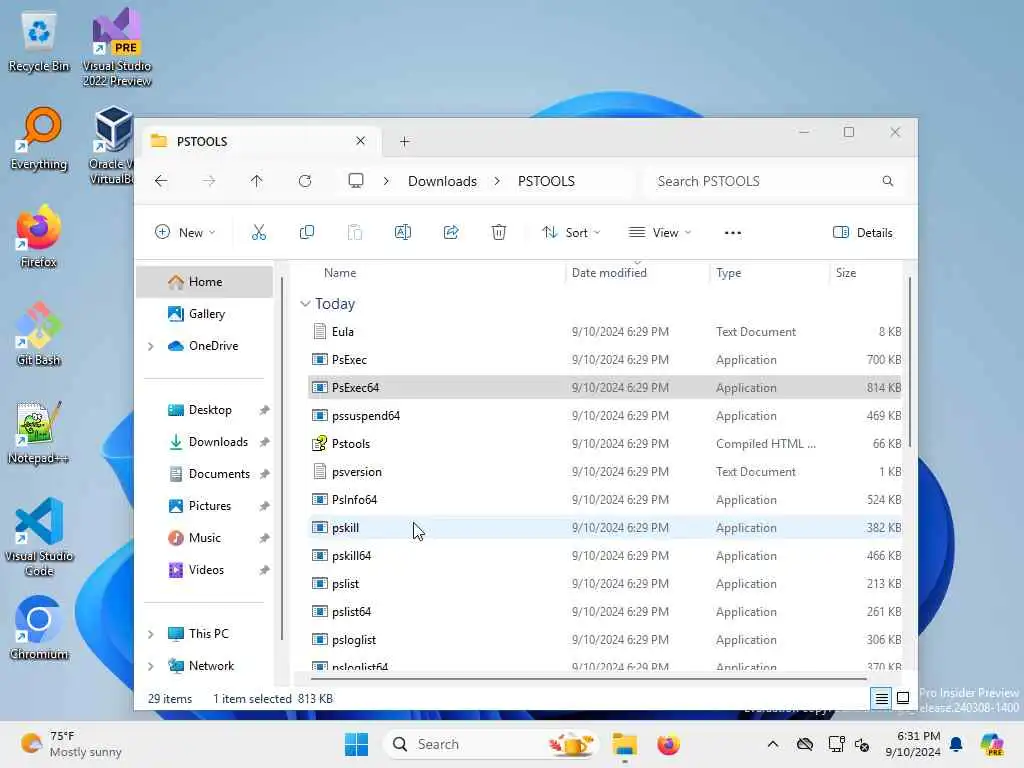Select the PsExec application file
The height and width of the screenshot is (768, 1024).
tap(604, 360)
